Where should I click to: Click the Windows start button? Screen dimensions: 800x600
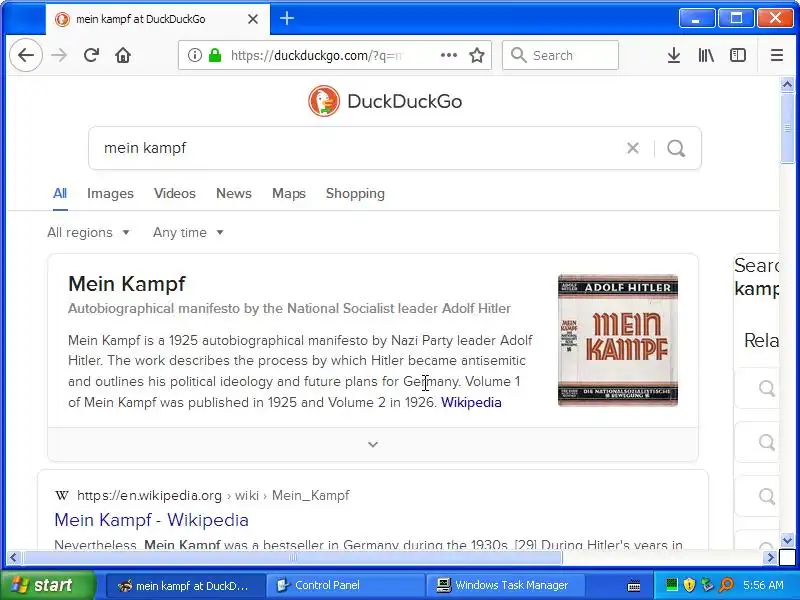tap(47, 585)
